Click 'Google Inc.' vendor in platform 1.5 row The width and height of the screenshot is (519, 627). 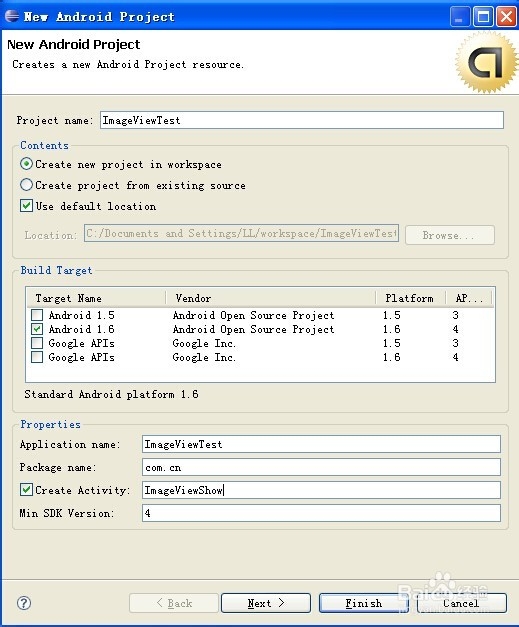pyautogui.click(x=204, y=343)
